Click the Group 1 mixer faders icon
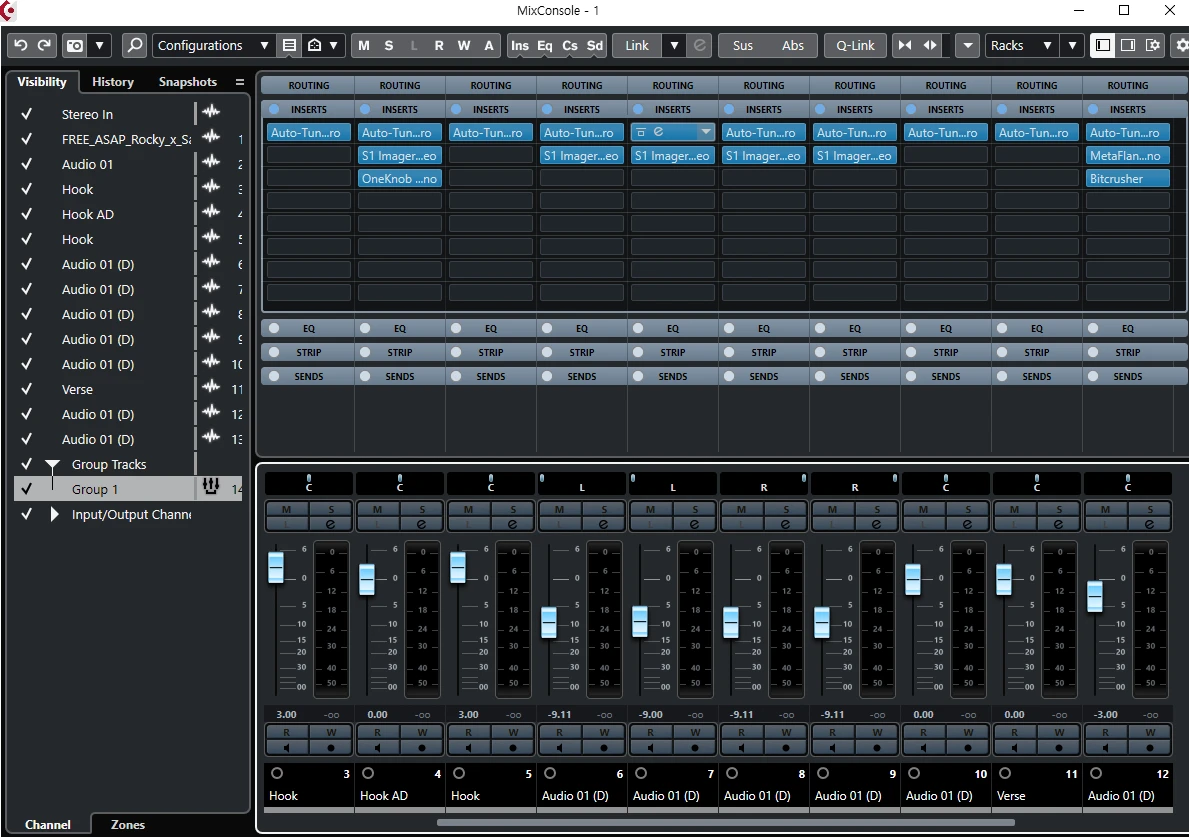 (211, 487)
